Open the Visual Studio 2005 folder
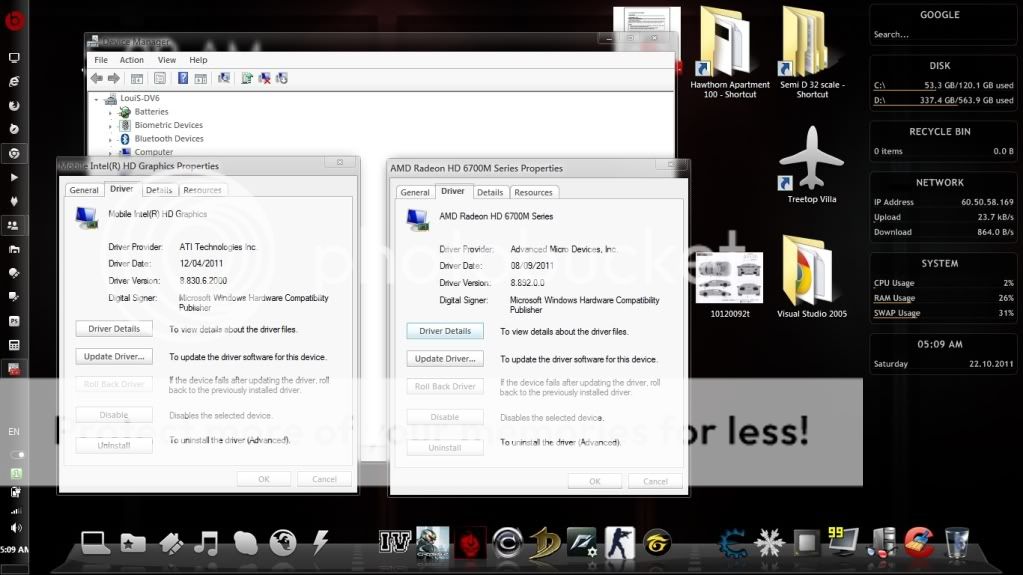 (x=811, y=272)
